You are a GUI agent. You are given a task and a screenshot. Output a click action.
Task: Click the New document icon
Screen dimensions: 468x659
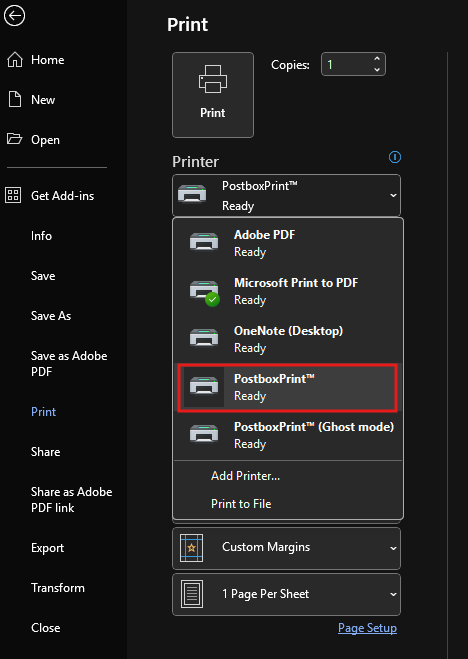pos(15,100)
